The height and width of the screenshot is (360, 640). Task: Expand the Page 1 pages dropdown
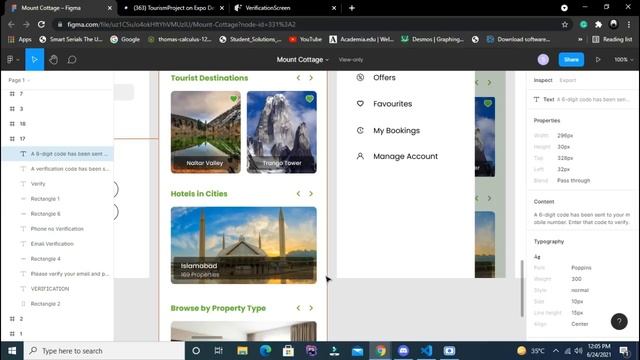pyautogui.click(x=19, y=80)
